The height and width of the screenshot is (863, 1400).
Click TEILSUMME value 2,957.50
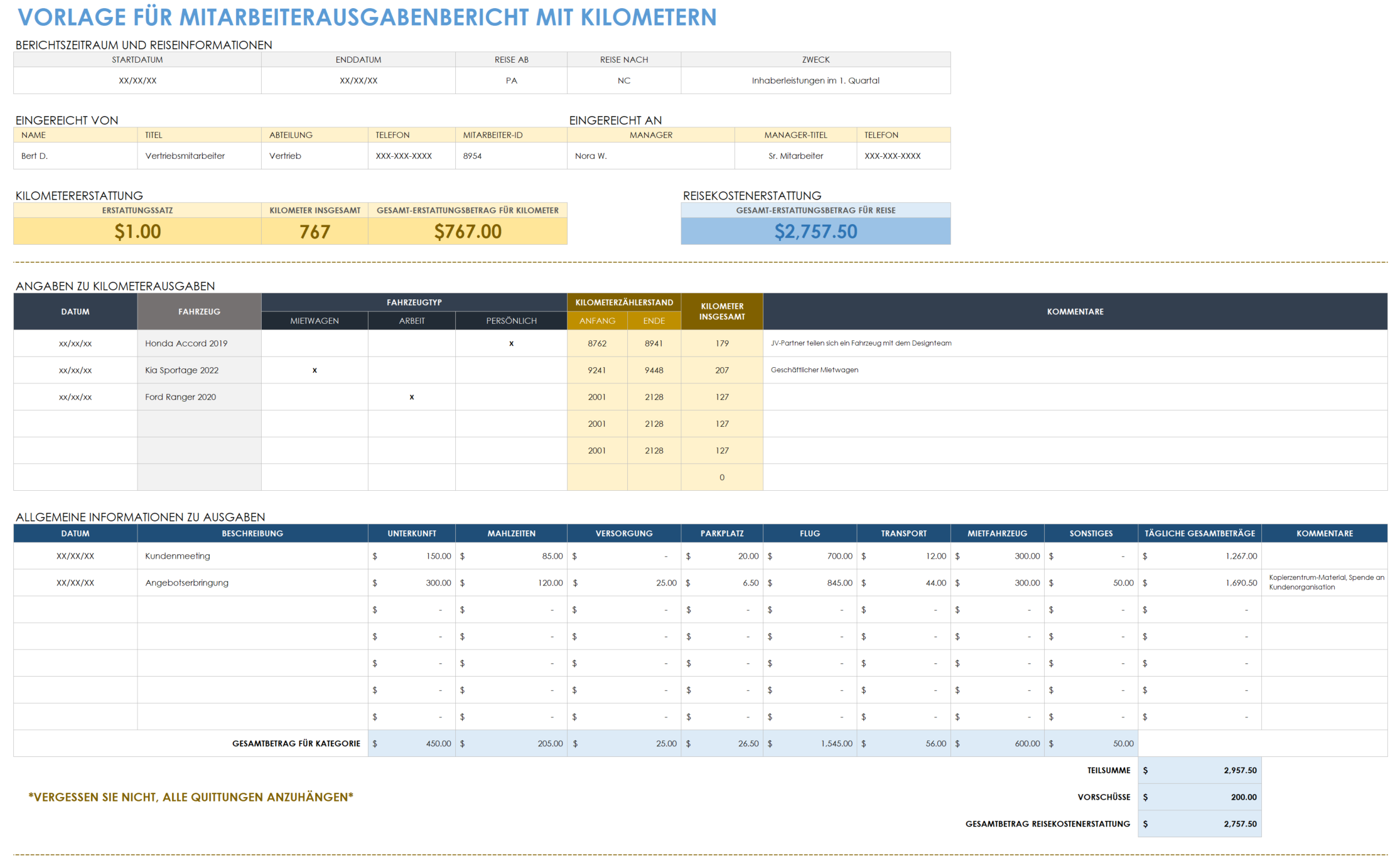[1200, 770]
